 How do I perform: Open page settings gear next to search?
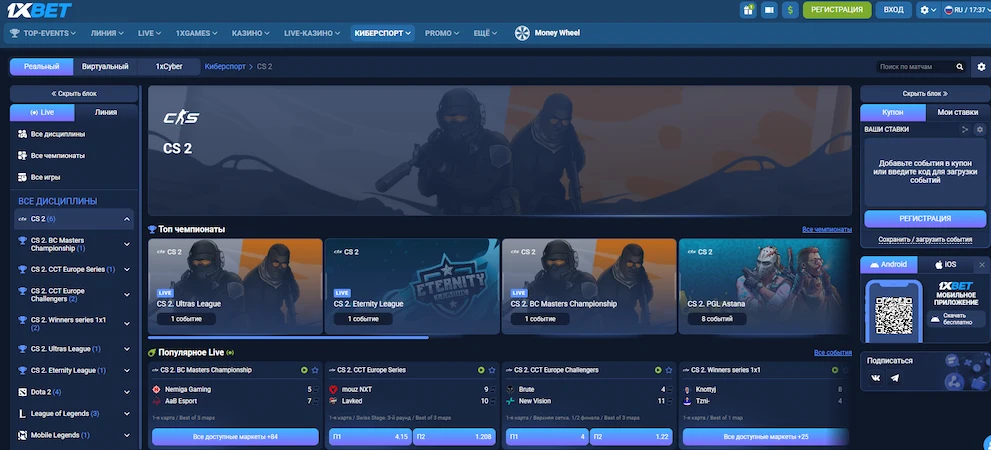982,66
